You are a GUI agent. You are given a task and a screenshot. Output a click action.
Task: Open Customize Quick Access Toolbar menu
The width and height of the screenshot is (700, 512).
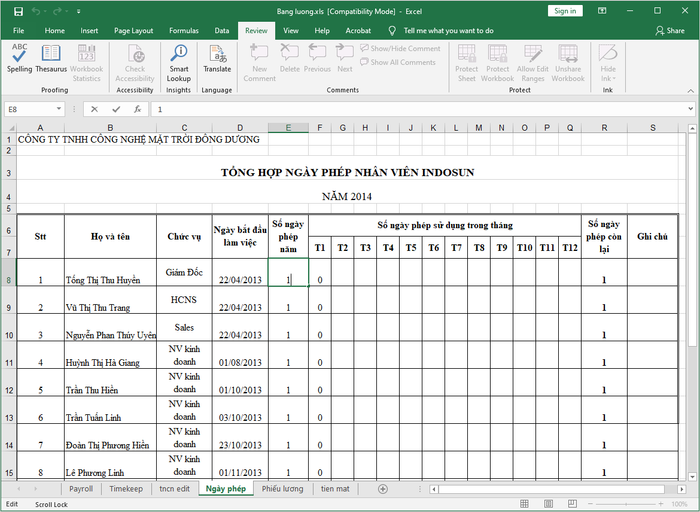[79, 11]
